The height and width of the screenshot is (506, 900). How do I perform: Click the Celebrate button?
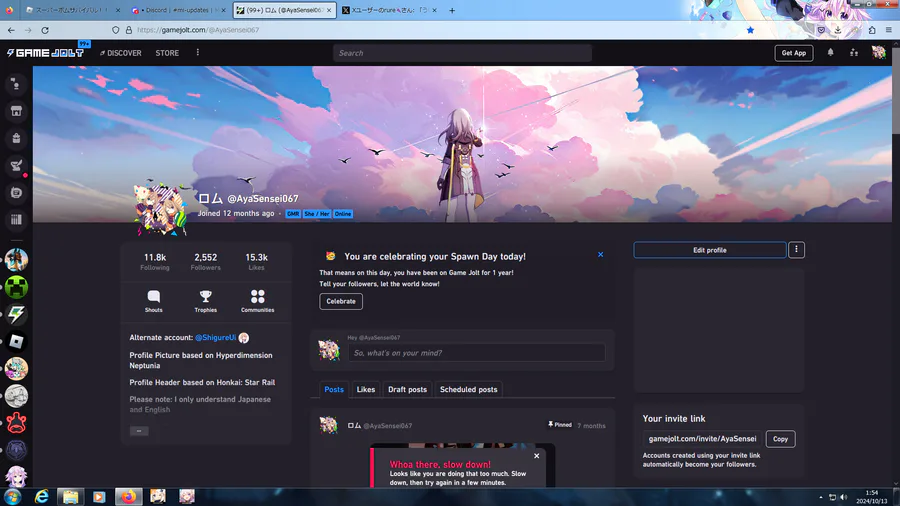pyautogui.click(x=341, y=301)
